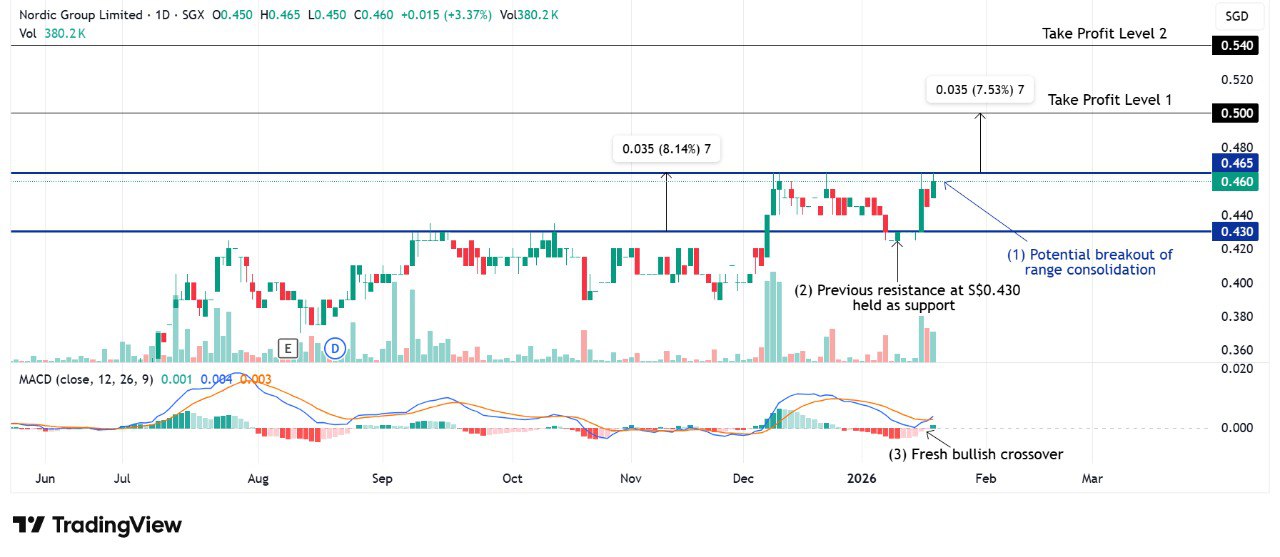
Task: Click the 0.035 (8.14%) measurement label
Action: (668, 149)
